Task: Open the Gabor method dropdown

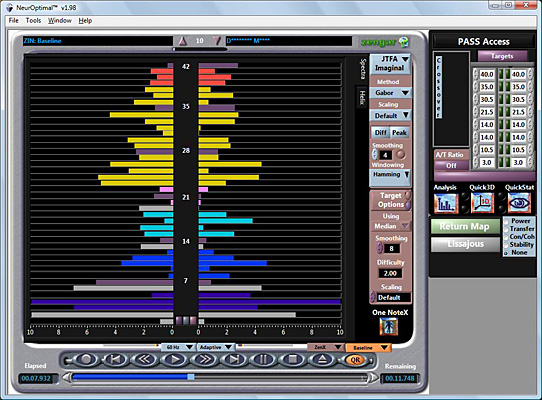Action: [x=390, y=93]
